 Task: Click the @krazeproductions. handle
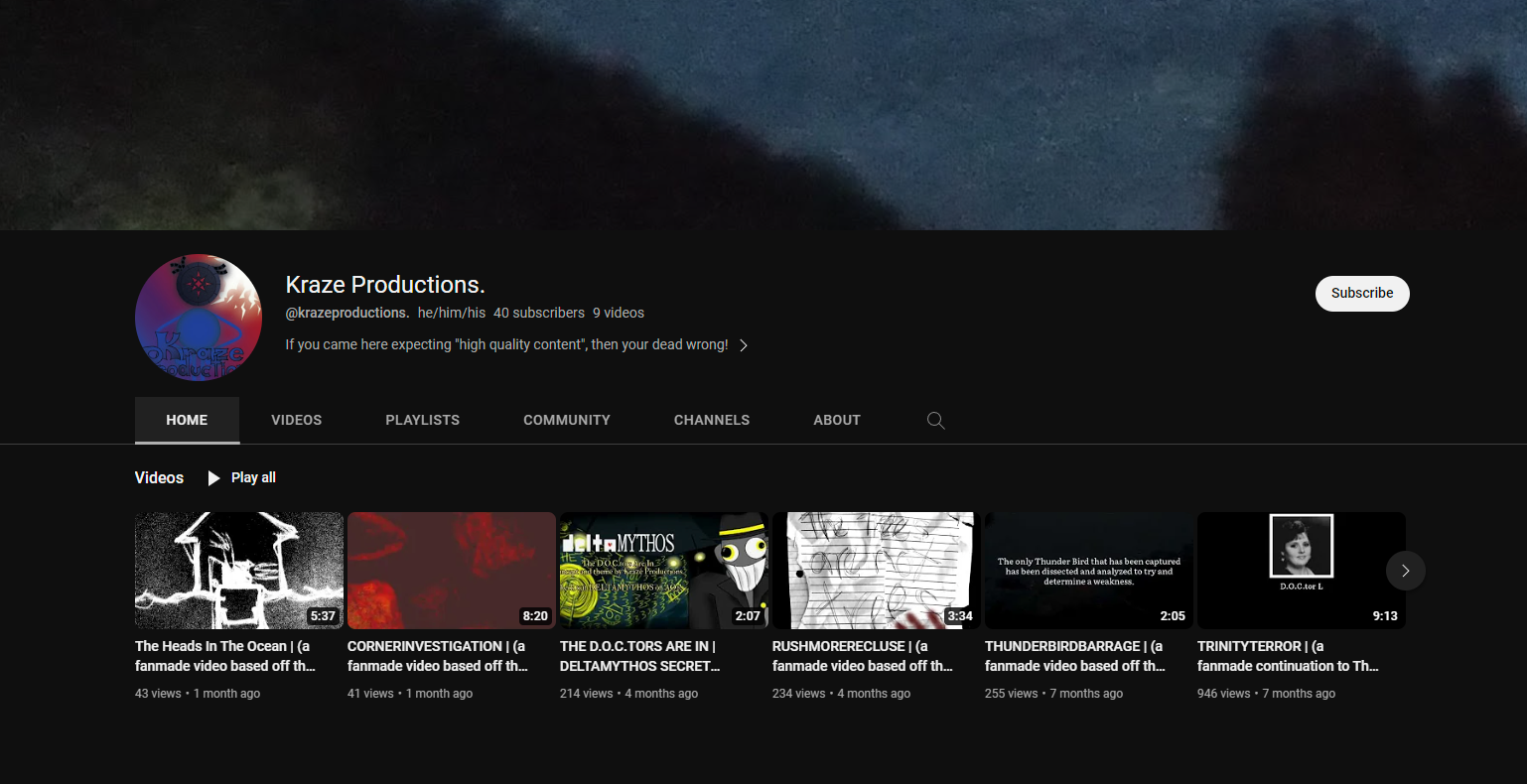tap(347, 313)
